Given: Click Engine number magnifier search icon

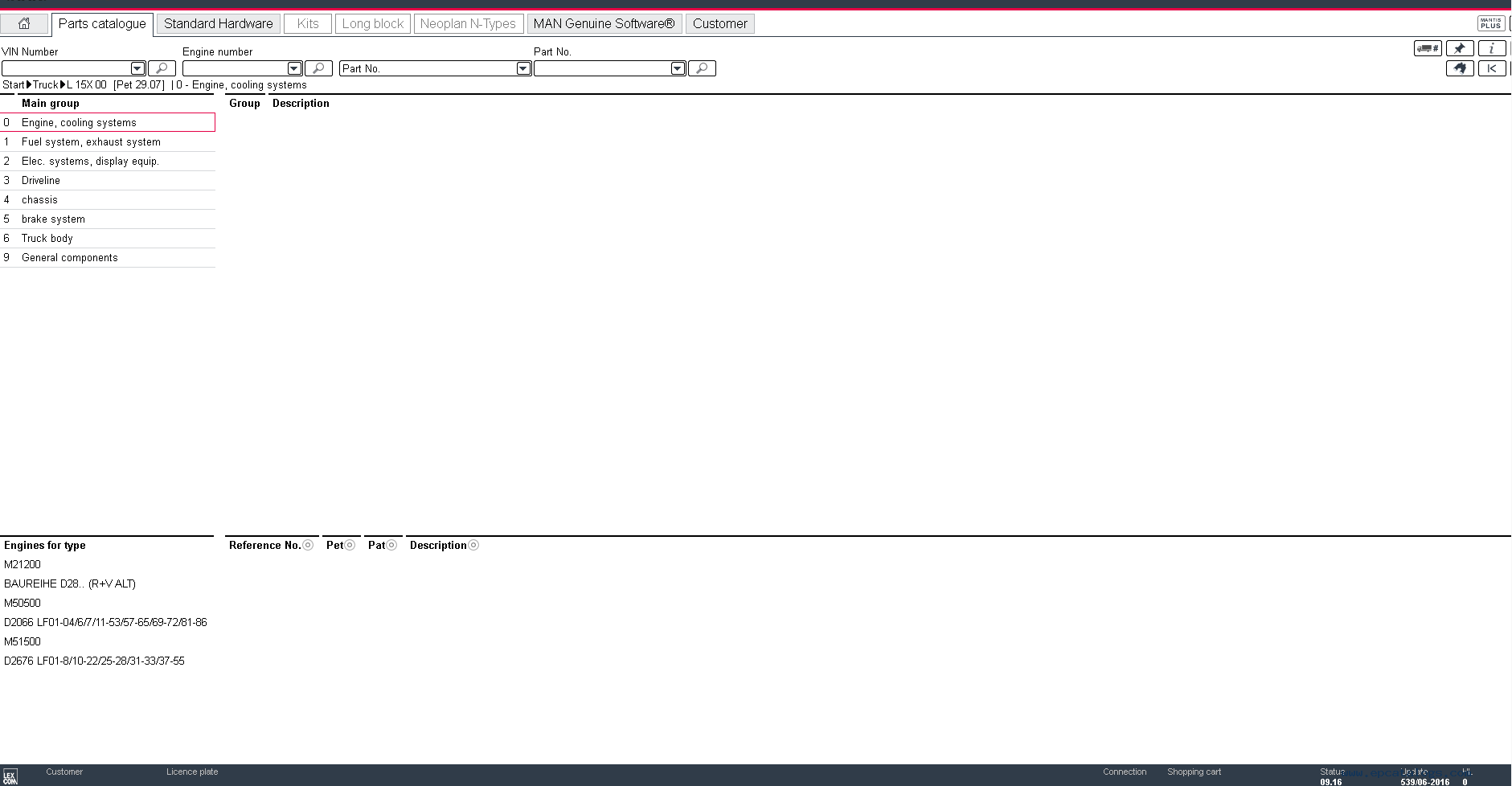Looking at the screenshot, I should [x=318, y=68].
